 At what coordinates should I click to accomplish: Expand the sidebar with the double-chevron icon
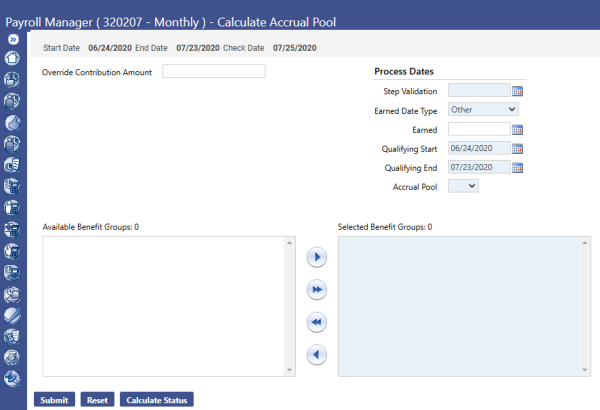click(x=13, y=39)
